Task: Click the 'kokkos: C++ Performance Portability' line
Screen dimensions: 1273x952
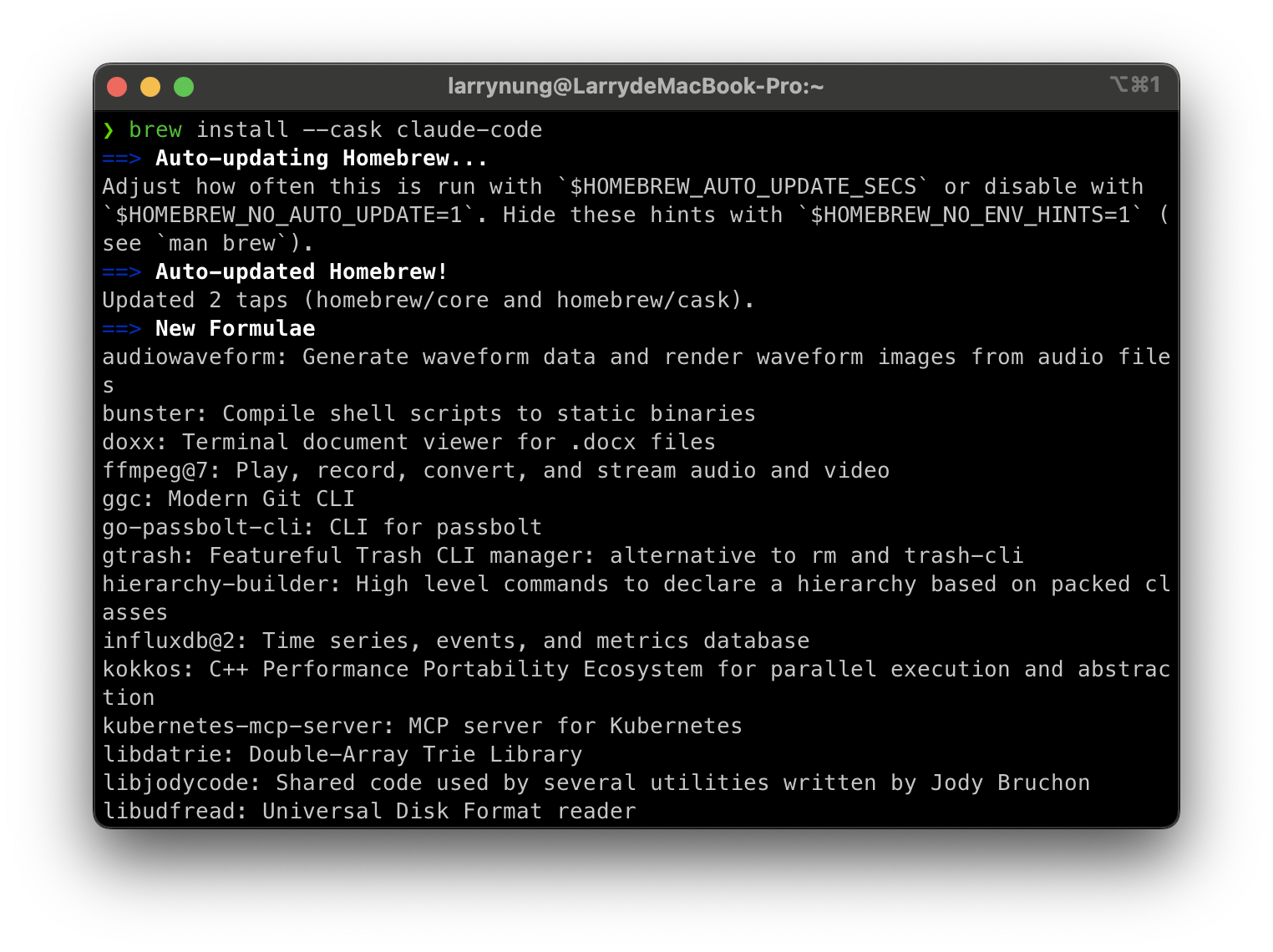Action: [636, 684]
